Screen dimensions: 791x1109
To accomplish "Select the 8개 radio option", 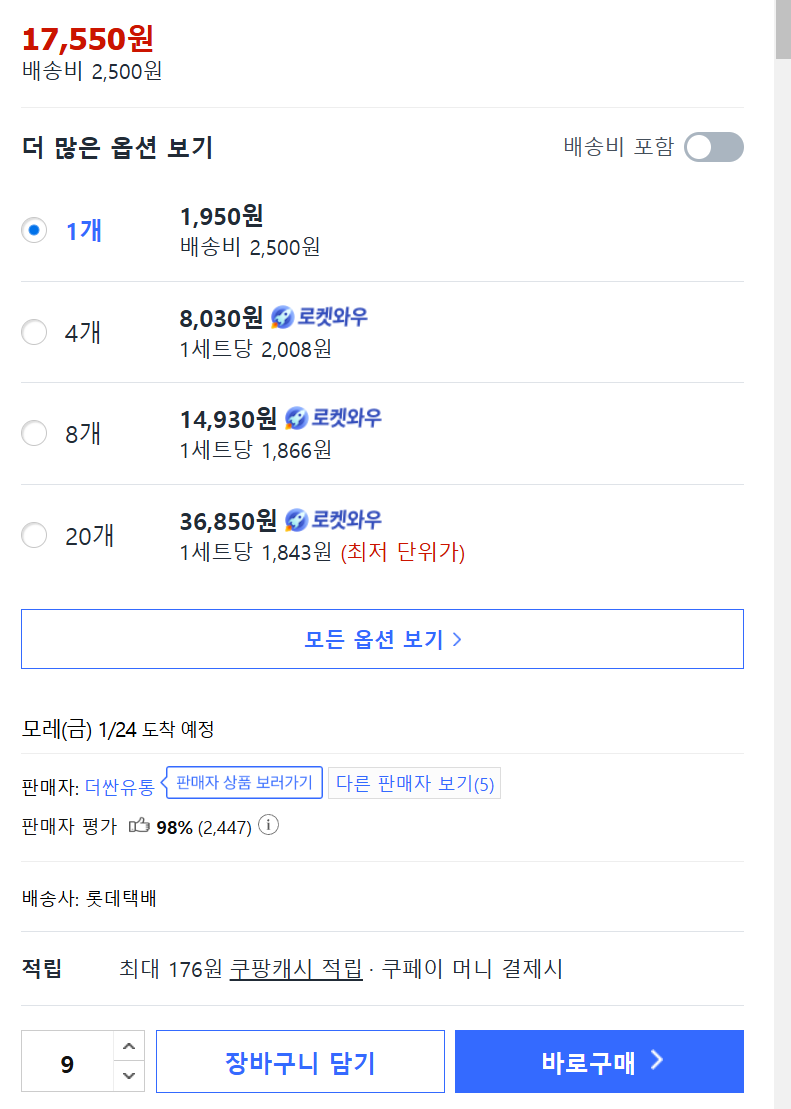I will tap(34, 433).
